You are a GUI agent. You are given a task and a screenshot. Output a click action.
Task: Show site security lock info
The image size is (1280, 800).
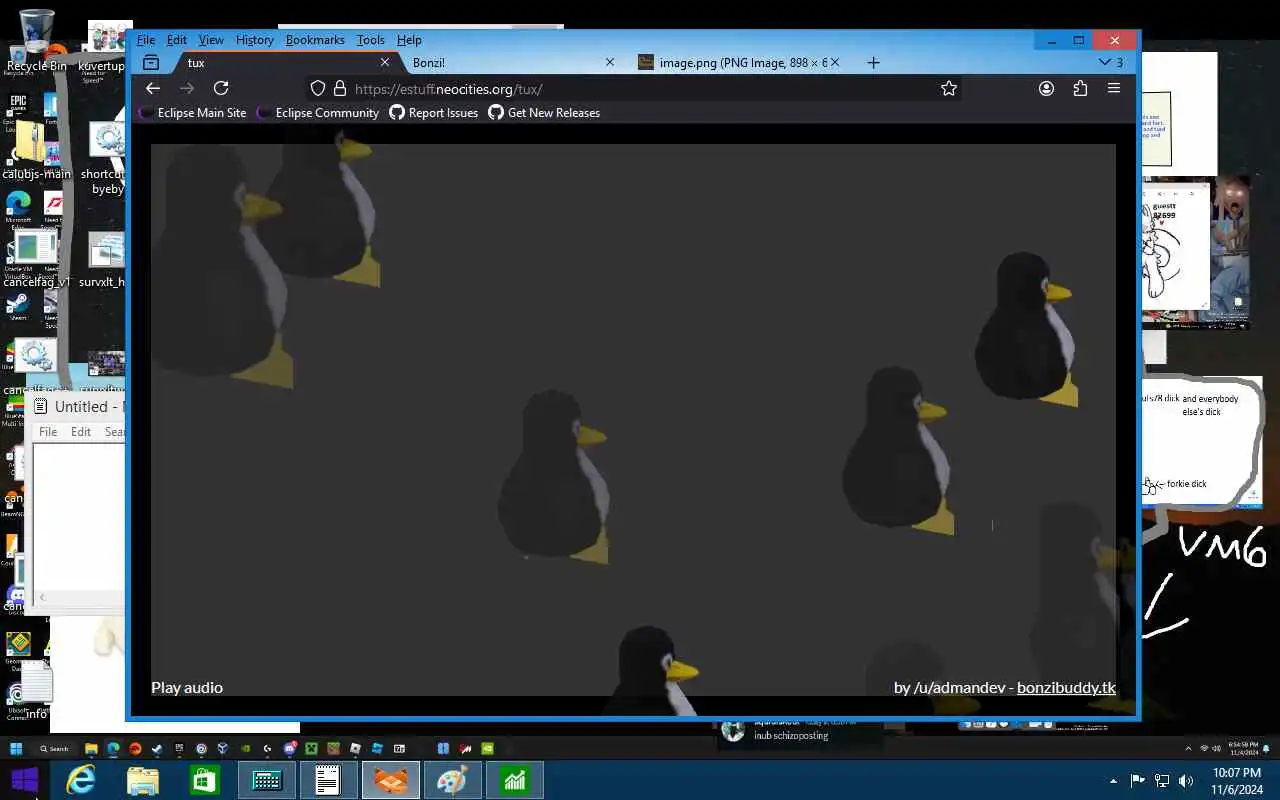[x=339, y=88]
